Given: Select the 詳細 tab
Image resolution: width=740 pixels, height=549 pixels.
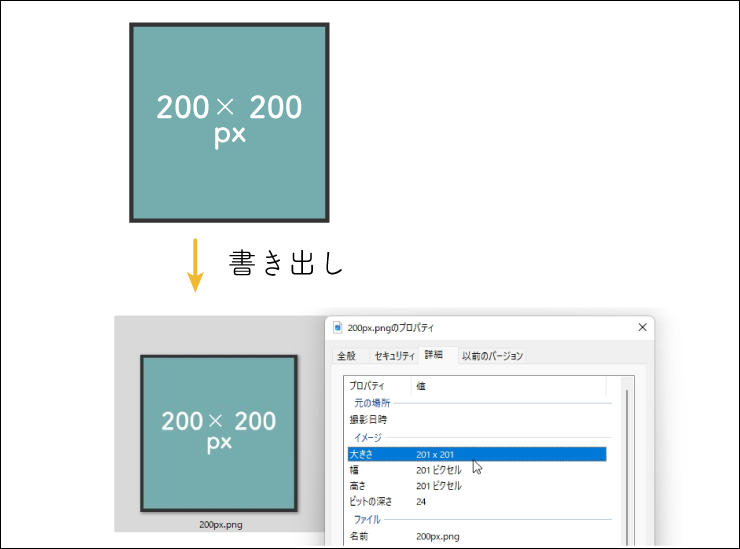Looking at the screenshot, I should tap(434, 355).
